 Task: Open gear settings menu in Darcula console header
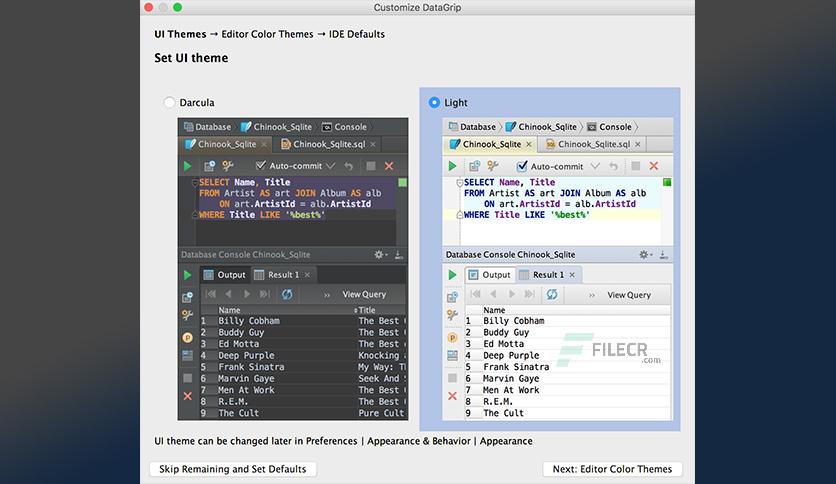(380, 255)
